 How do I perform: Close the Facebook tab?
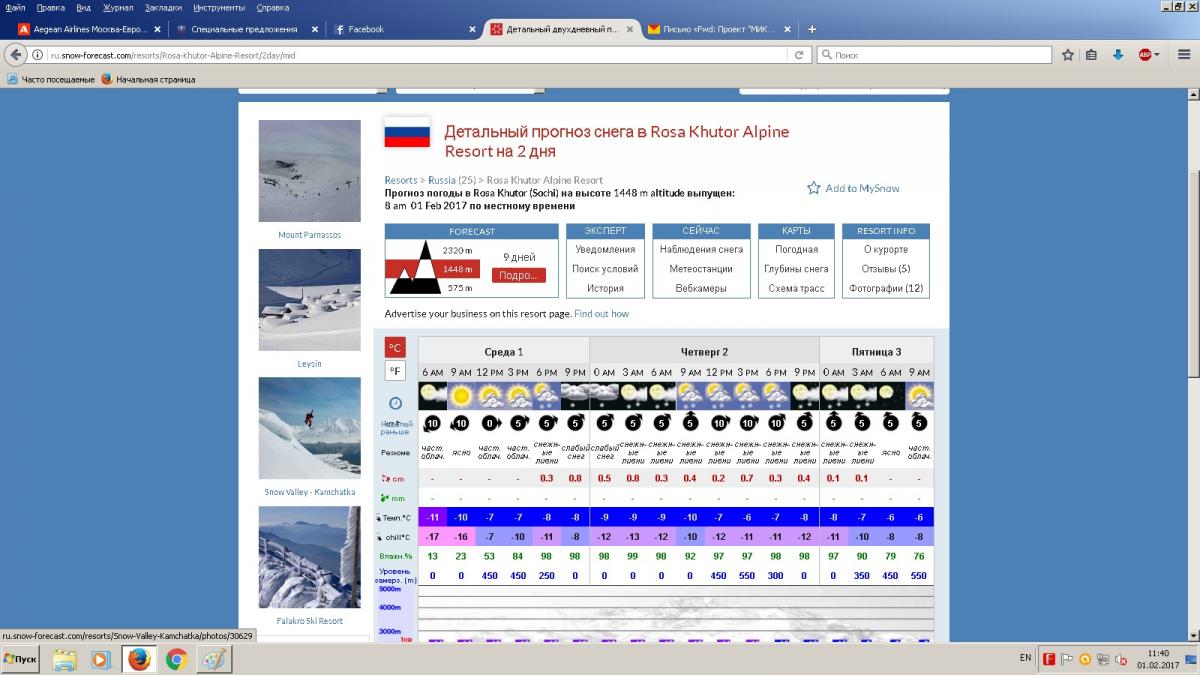pos(472,29)
